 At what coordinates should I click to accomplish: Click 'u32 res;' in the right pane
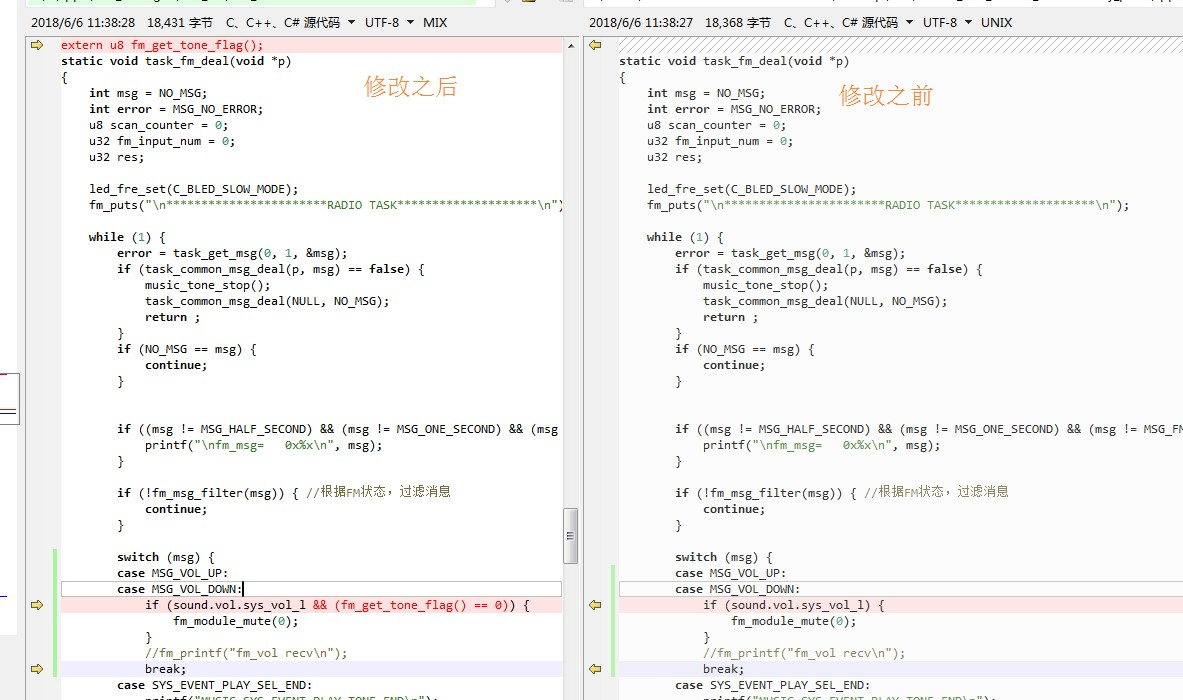tap(674, 157)
